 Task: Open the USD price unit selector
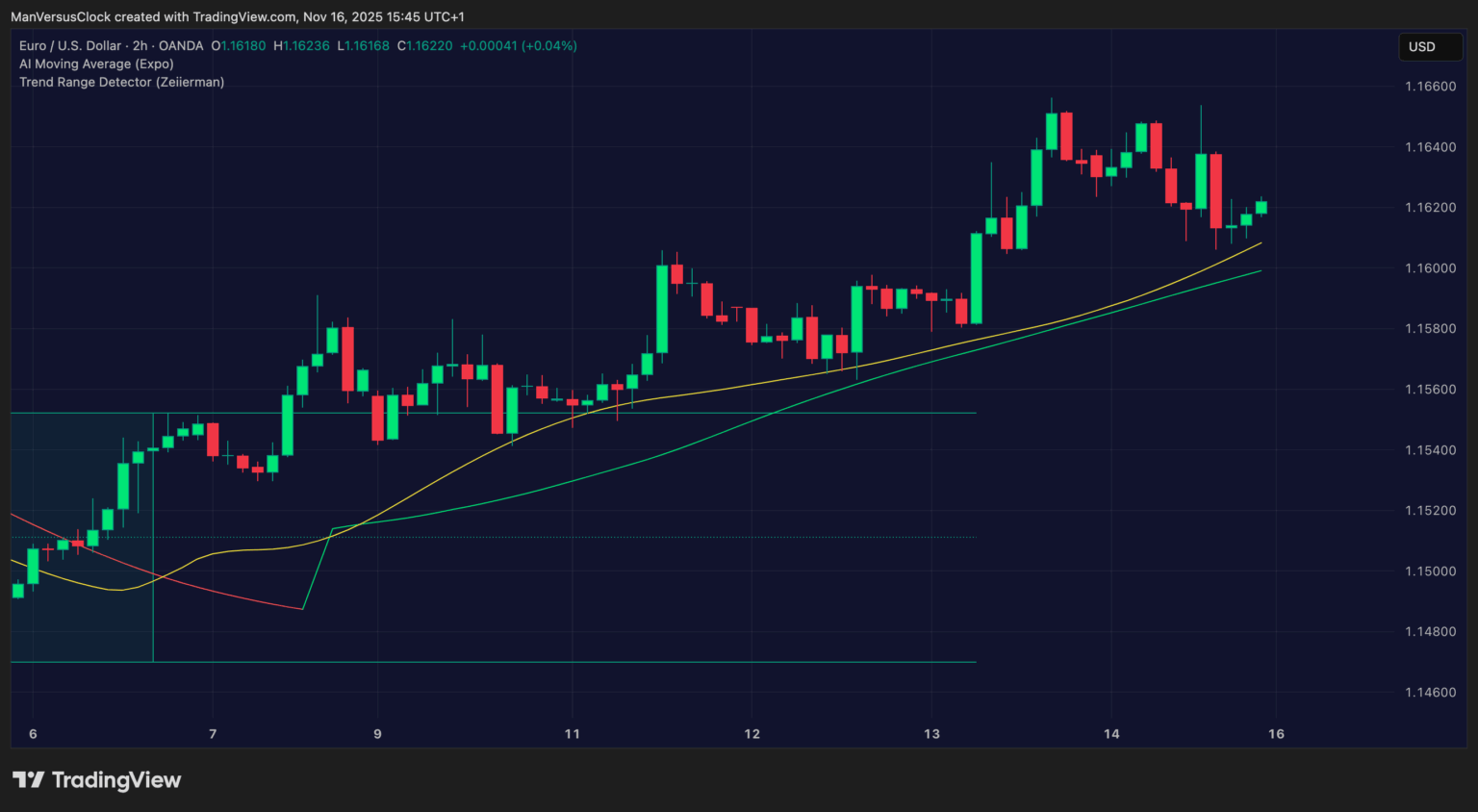coord(1430,46)
